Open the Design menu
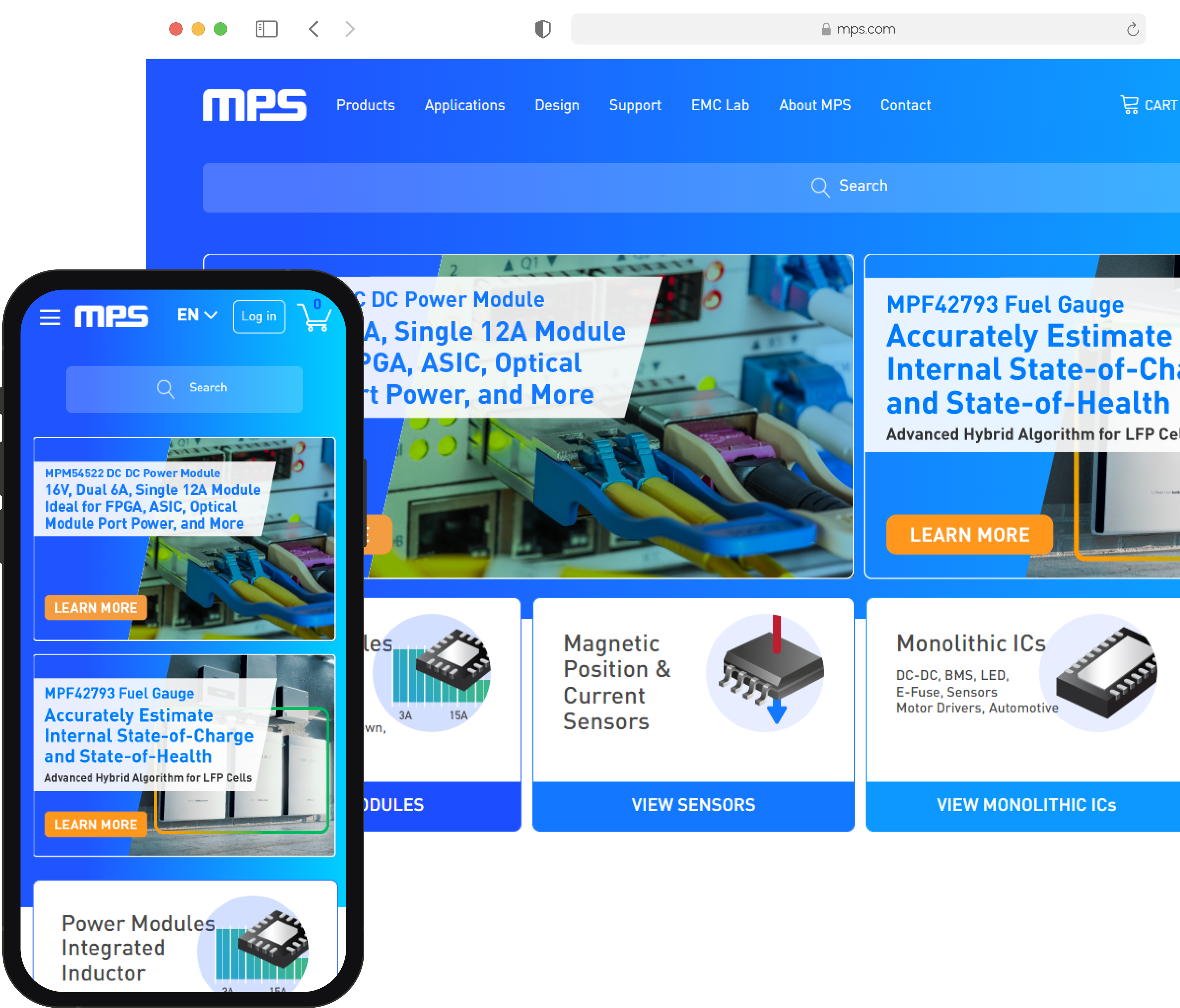This screenshot has width=1180, height=1008. 557,105
